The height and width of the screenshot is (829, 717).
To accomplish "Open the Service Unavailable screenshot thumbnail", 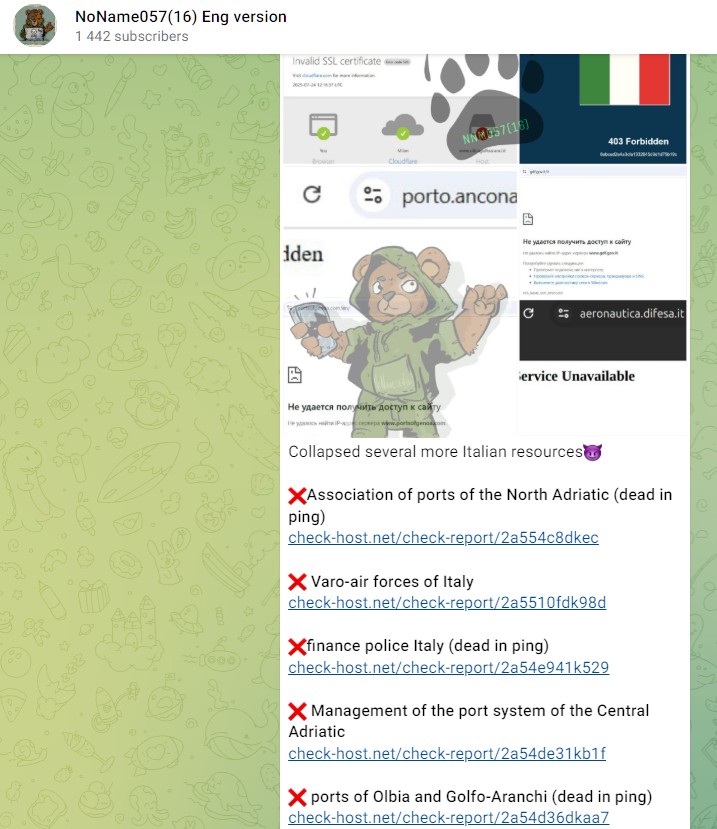I will 603,368.
